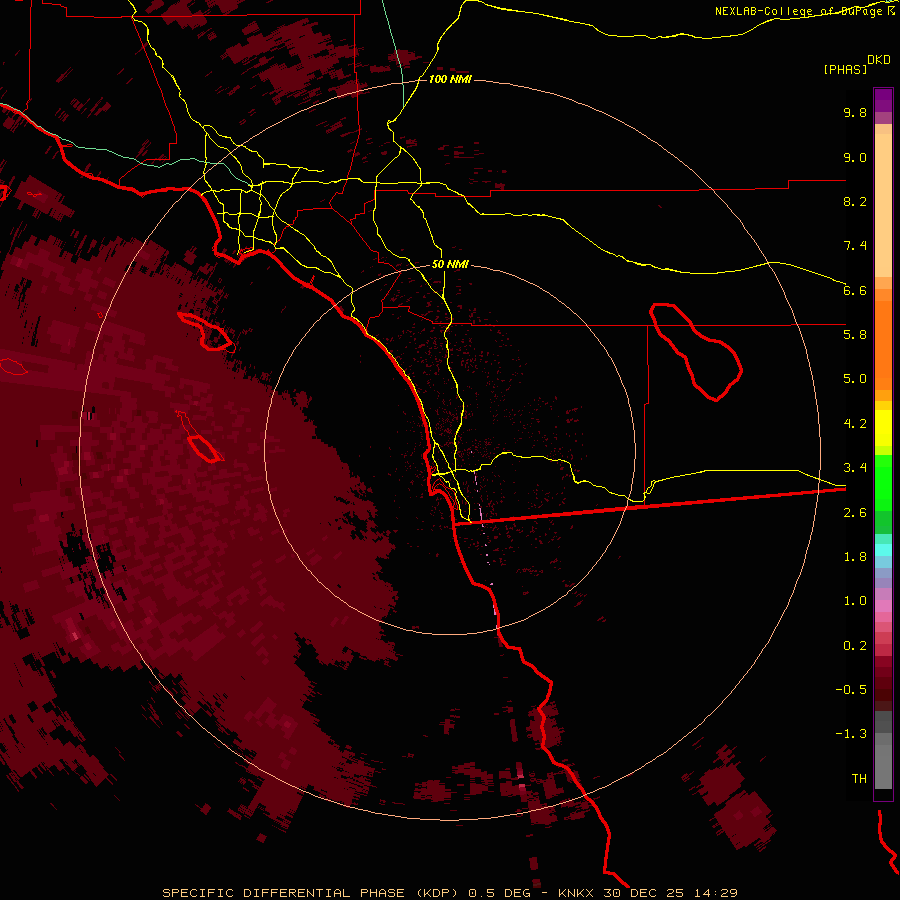This screenshot has width=900, height=900.
Task: Pick the pink swatch beside 1.0
Action: pyautogui.click(x=883, y=606)
